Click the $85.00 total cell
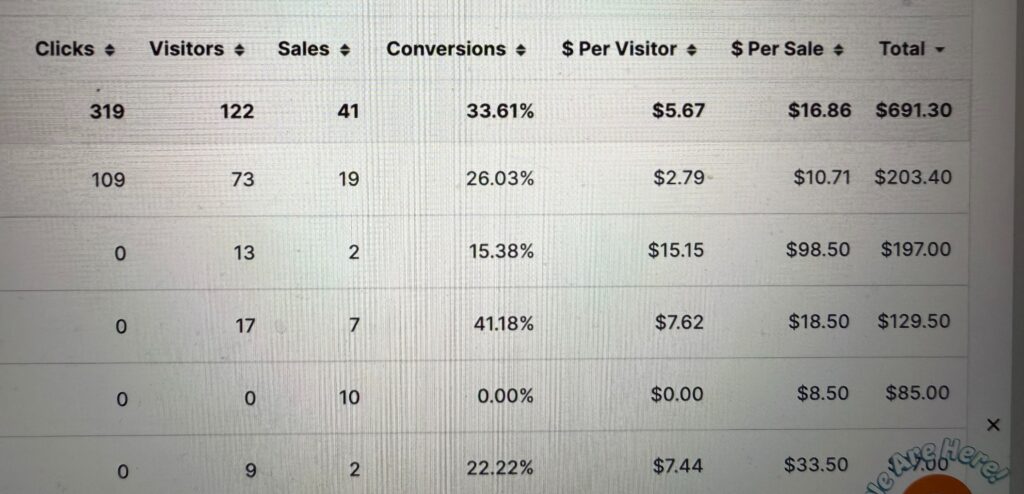1024x494 pixels. coord(916,394)
